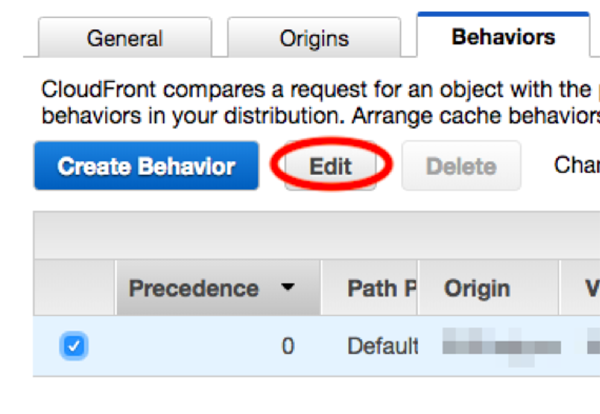This screenshot has height=414, width=600.
Task: Click the blurred value right of origin cell
Action: tap(590, 347)
